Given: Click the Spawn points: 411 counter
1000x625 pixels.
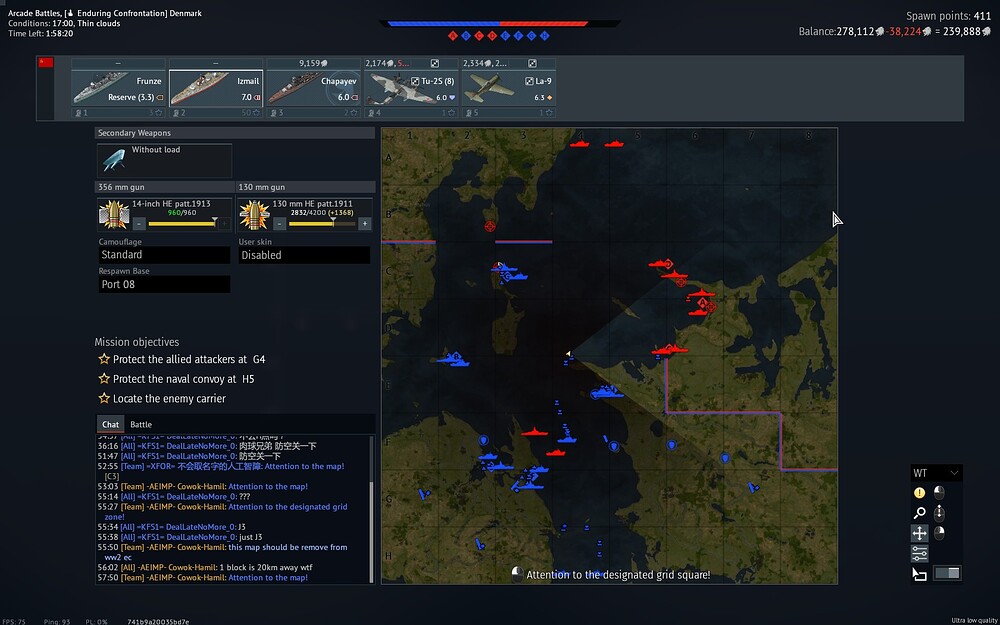Looking at the screenshot, I should click(948, 16).
